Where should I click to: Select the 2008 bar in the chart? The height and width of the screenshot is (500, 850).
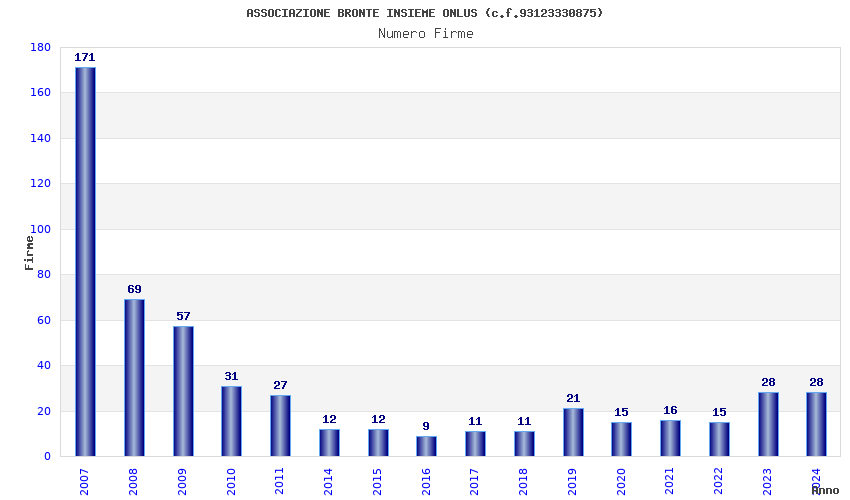pos(134,377)
